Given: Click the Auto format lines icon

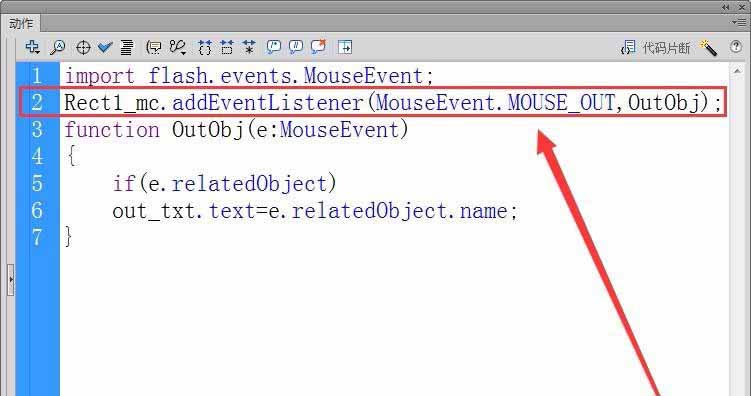Looking at the screenshot, I should click(x=126, y=47).
